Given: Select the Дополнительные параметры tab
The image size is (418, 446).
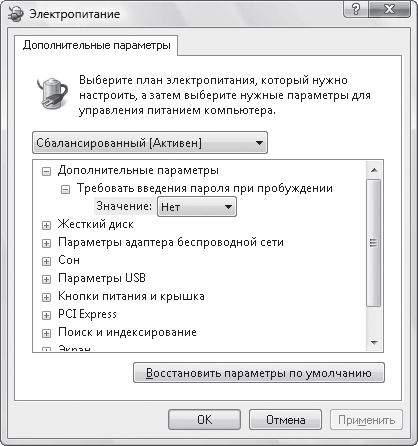Looking at the screenshot, I should [96, 45].
